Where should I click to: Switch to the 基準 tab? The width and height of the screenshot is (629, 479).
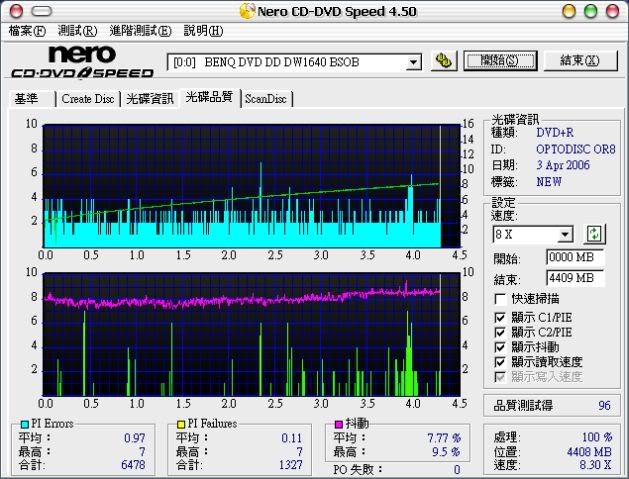coord(32,99)
